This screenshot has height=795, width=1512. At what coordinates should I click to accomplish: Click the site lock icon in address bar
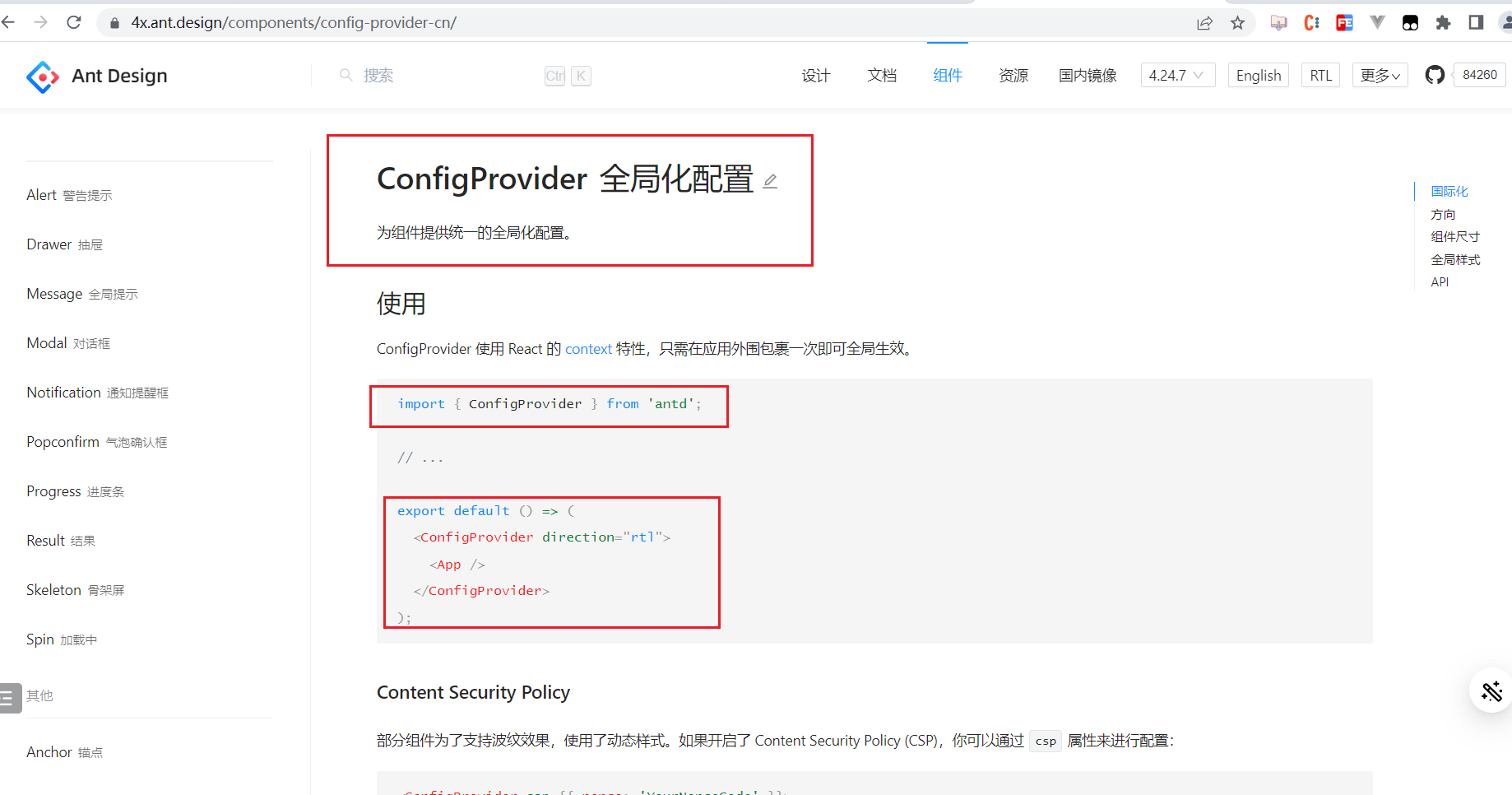(114, 23)
